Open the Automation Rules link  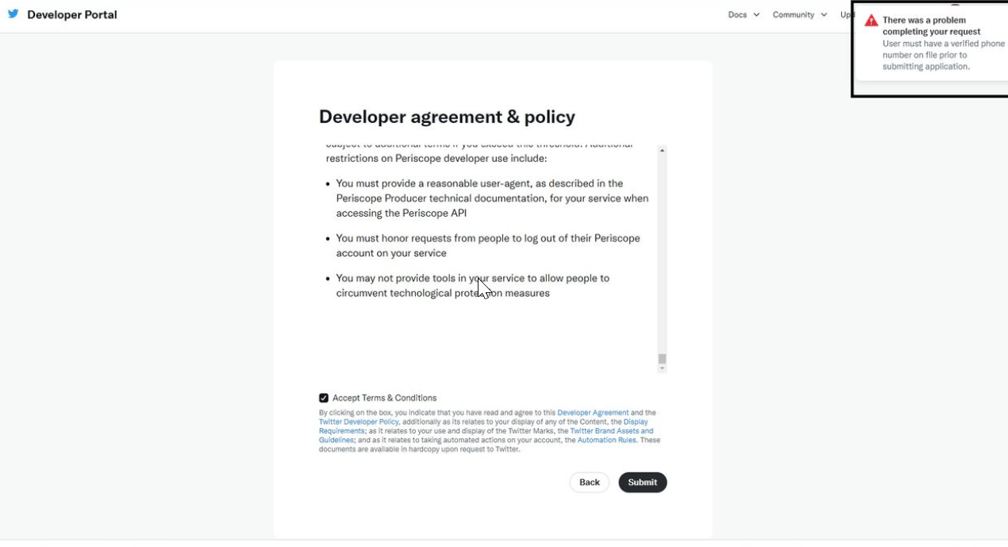[606, 440]
